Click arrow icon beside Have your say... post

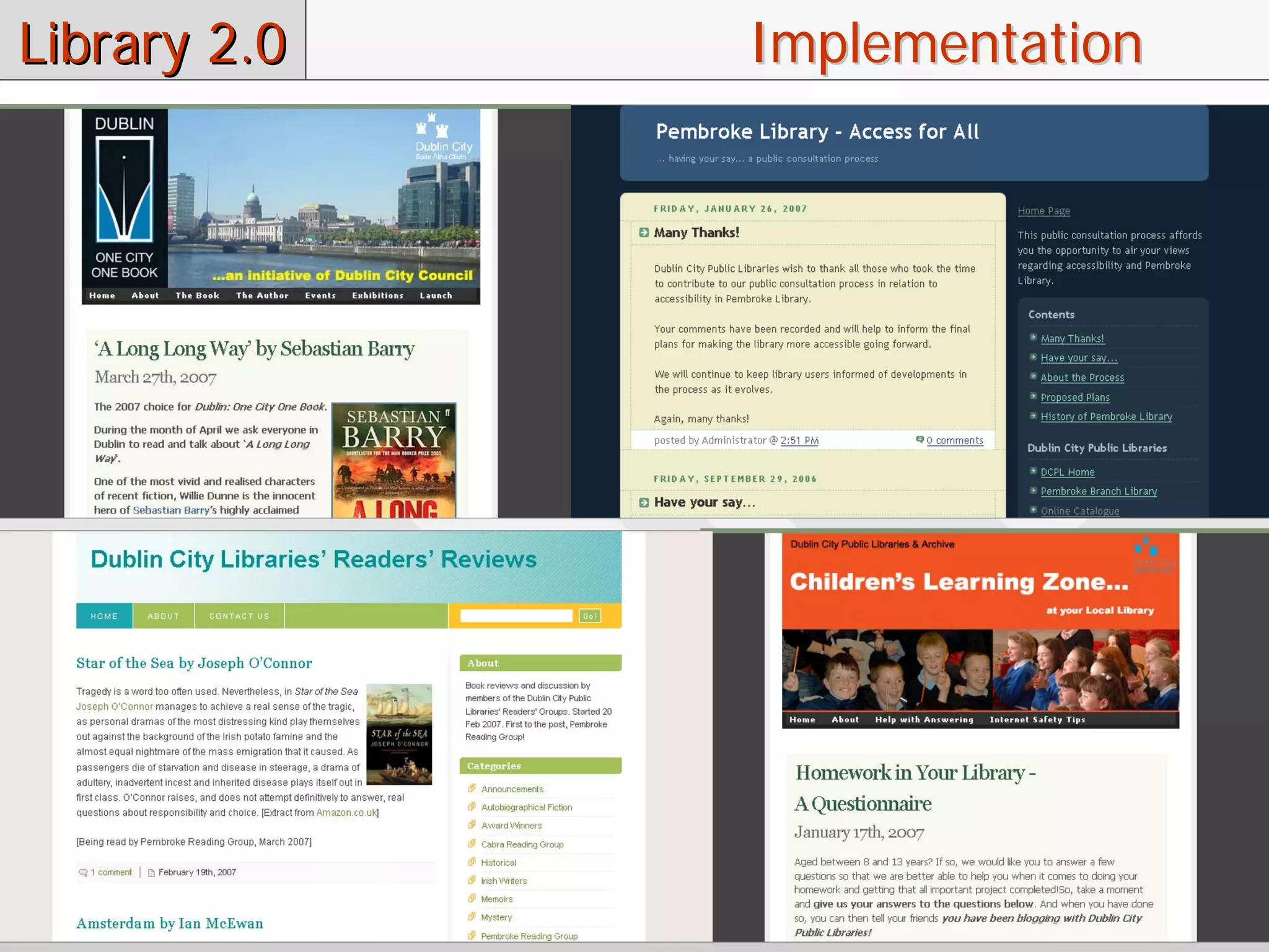[x=644, y=502]
